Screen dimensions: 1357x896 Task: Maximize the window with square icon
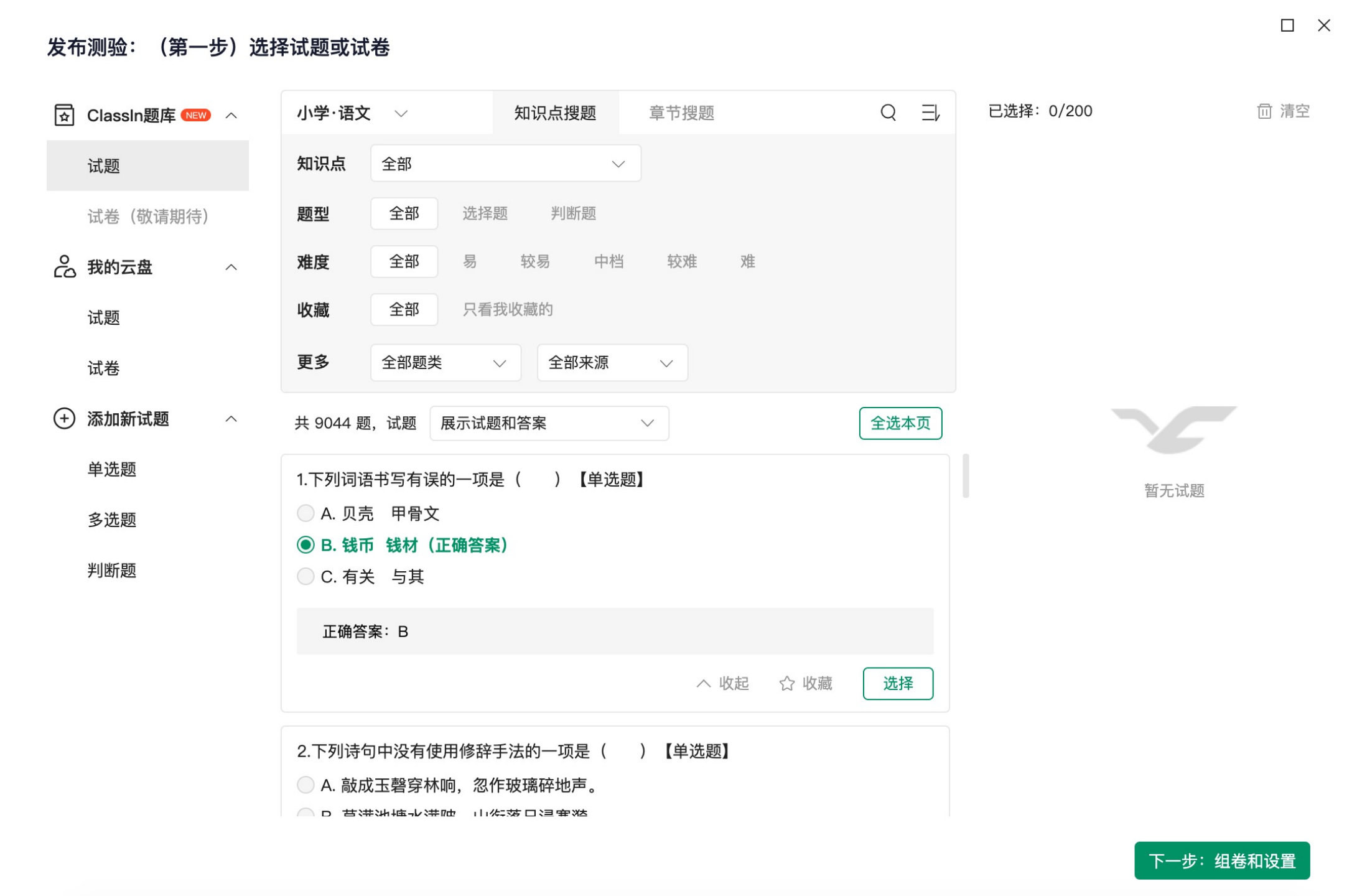click(x=1287, y=25)
